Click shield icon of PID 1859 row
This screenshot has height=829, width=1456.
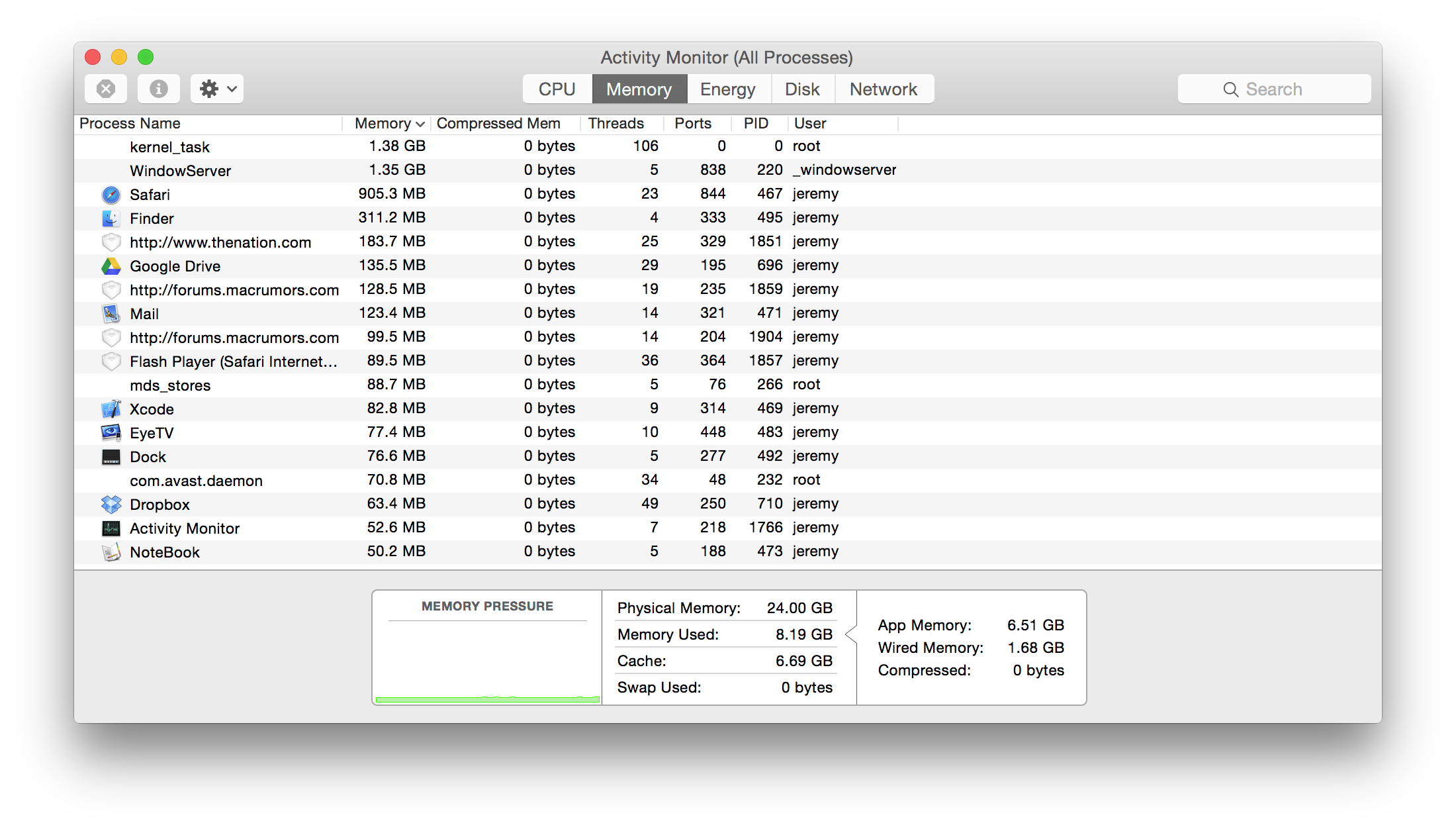pyautogui.click(x=111, y=290)
